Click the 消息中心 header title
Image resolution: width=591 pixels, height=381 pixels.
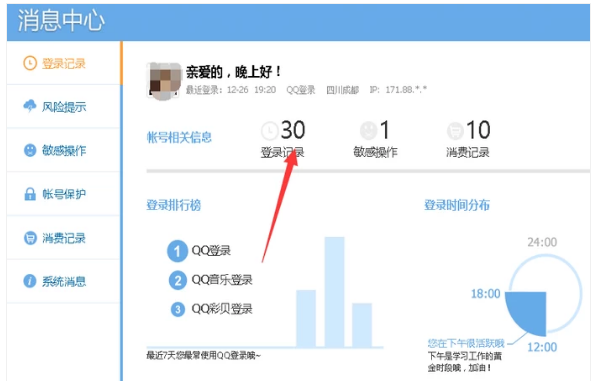[61, 20]
